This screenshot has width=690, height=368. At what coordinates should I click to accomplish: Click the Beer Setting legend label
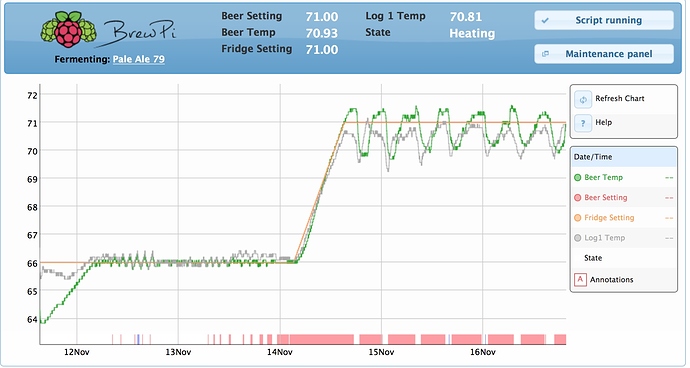point(606,198)
